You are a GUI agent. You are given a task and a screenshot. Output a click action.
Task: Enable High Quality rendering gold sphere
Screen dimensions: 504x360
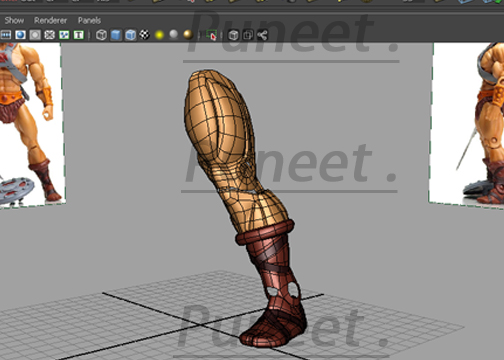point(188,34)
